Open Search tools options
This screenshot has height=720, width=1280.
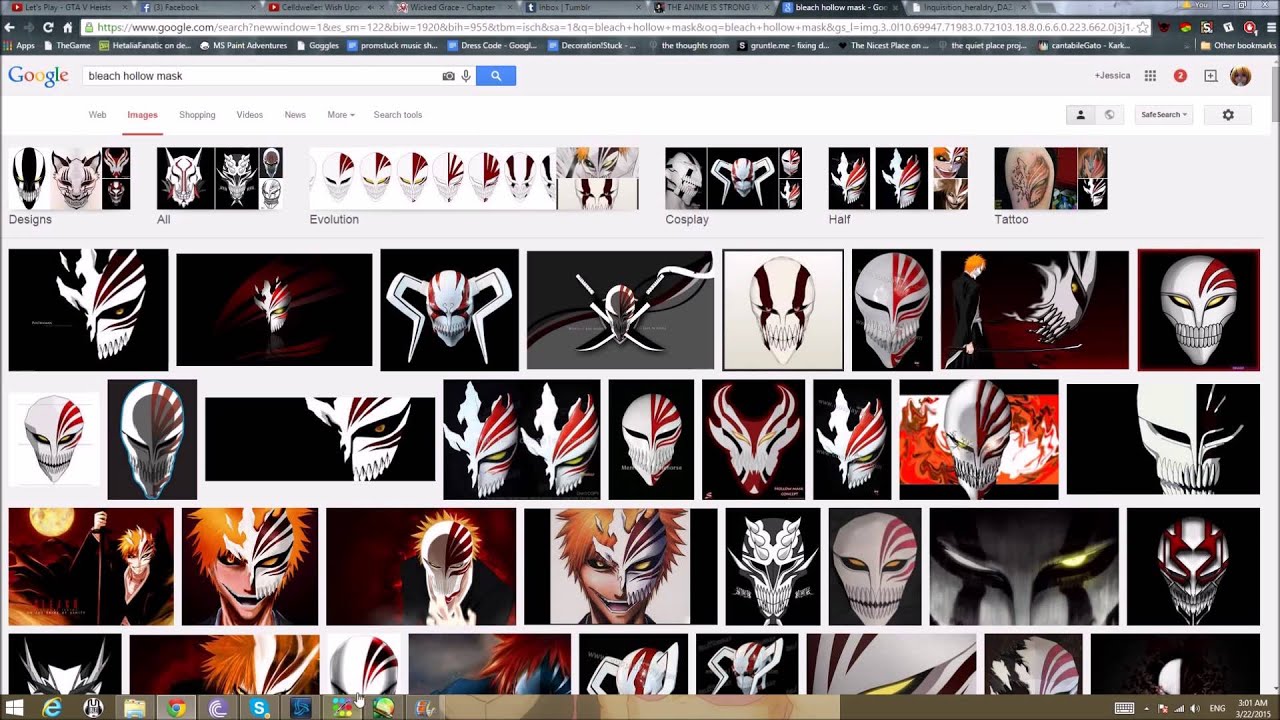click(x=398, y=115)
